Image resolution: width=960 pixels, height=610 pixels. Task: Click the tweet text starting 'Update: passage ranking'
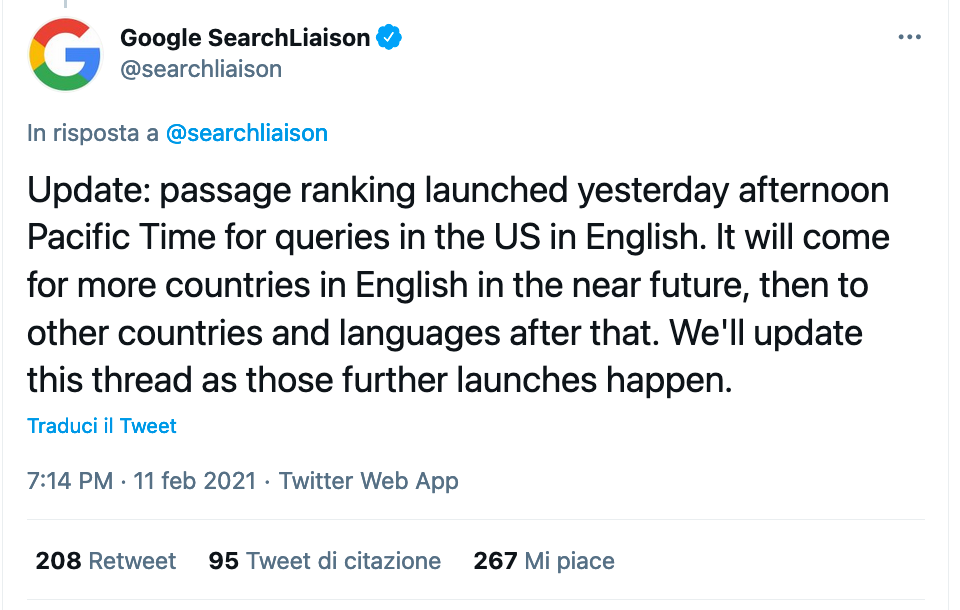tap(458, 285)
